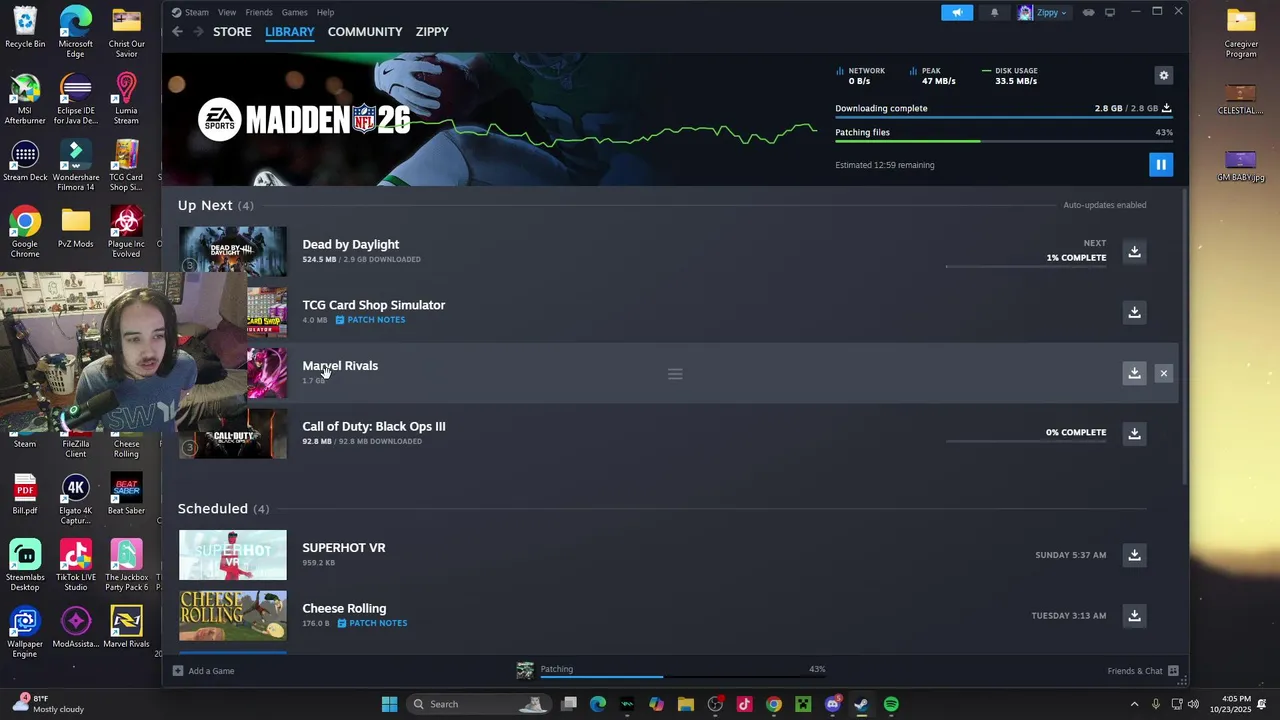
Task: Select the Marvel Rivals title
Action: tap(340, 365)
